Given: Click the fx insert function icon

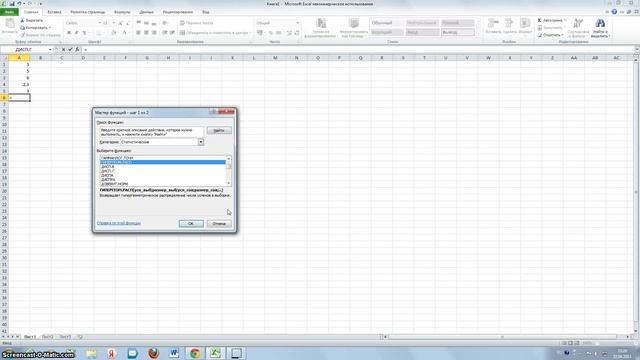Looking at the screenshot, I should coord(77,49).
